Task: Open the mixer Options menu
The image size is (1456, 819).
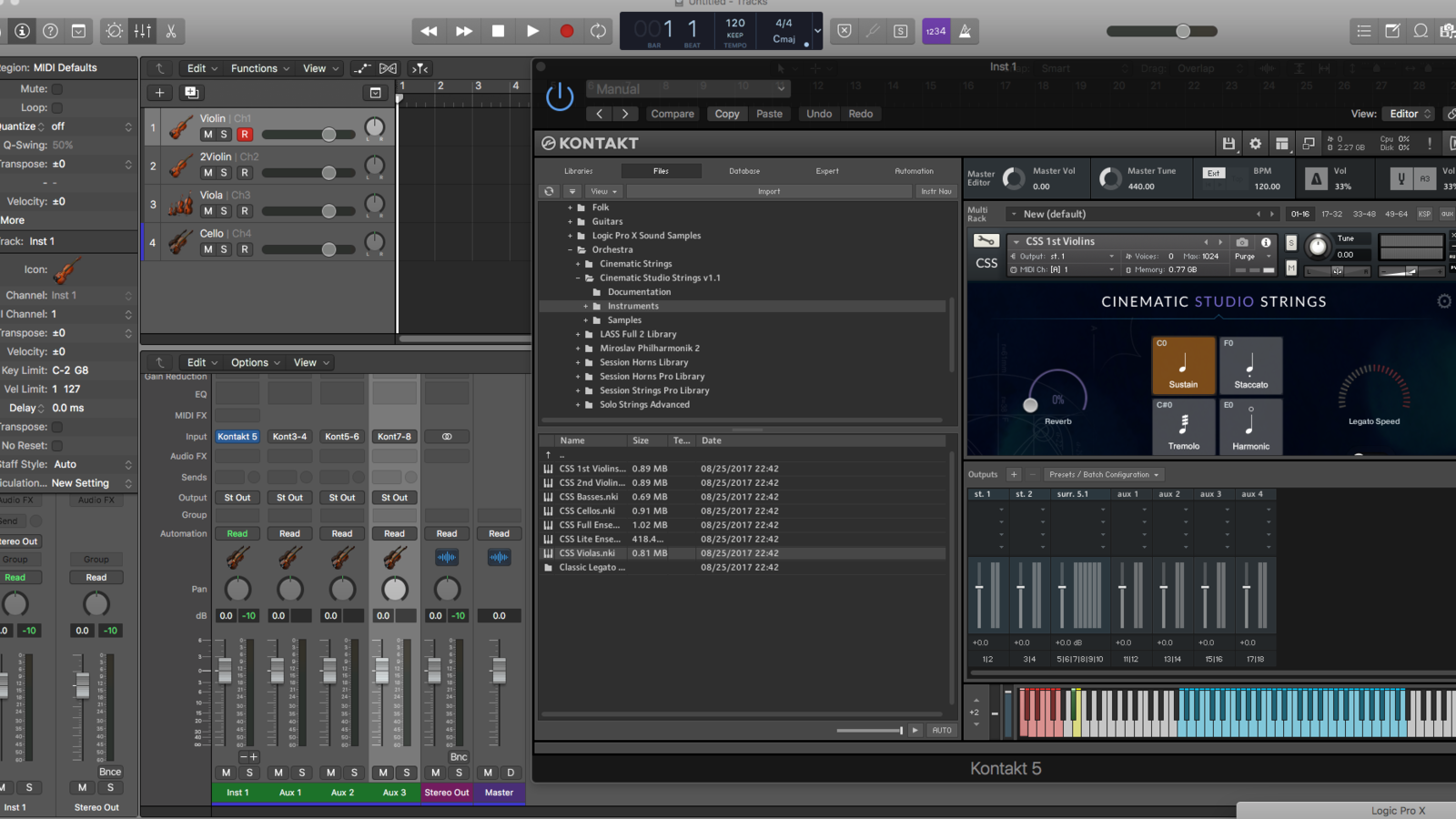Action: [x=256, y=362]
